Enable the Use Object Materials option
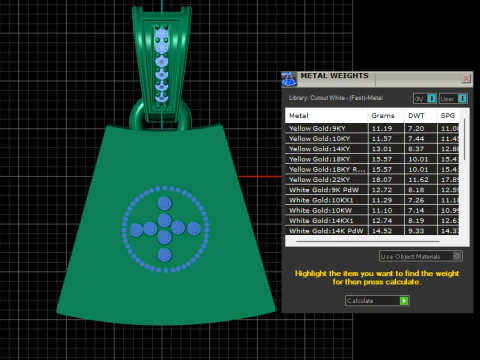The width and height of the screenshot is (480, 360). coord(421,256)
